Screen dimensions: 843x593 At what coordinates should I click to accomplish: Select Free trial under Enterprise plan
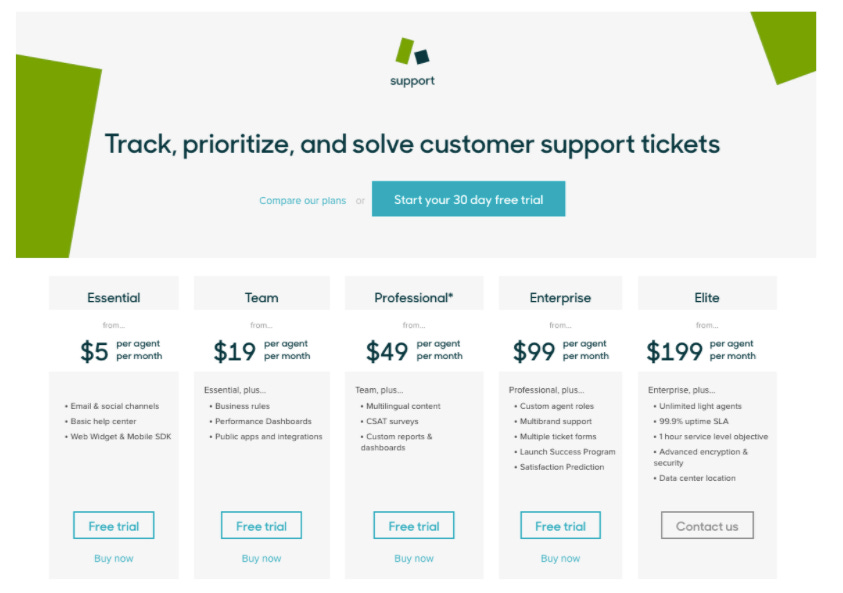[560, 525]
